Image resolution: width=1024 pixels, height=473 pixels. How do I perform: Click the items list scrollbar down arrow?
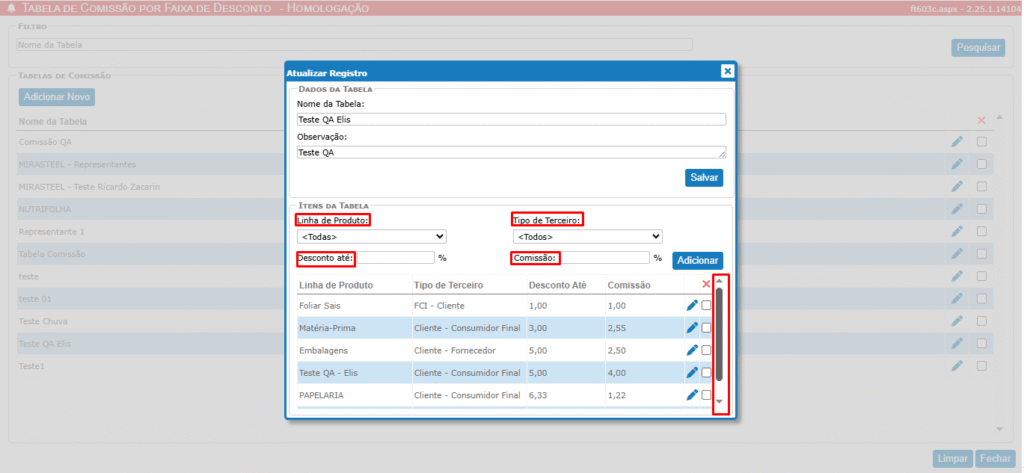(x=719, y=402)
